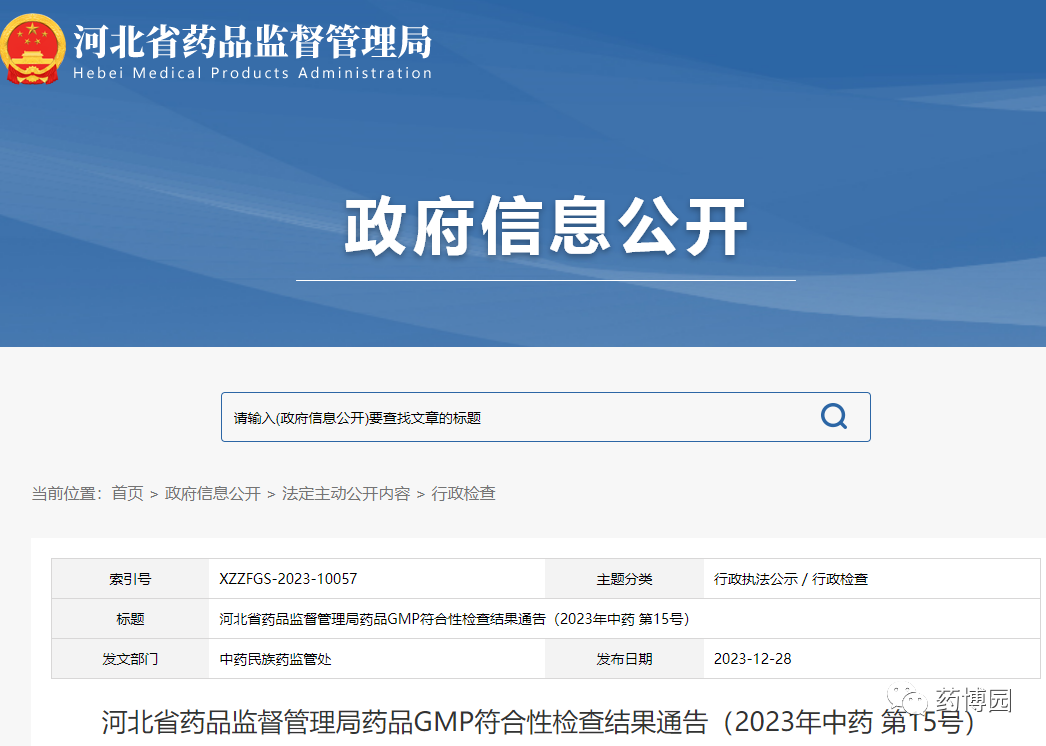Select index number XZZFGS-2023-10057
This screenshot has height=746, width=1046.
pyautogui.click(x=288, y=579)
